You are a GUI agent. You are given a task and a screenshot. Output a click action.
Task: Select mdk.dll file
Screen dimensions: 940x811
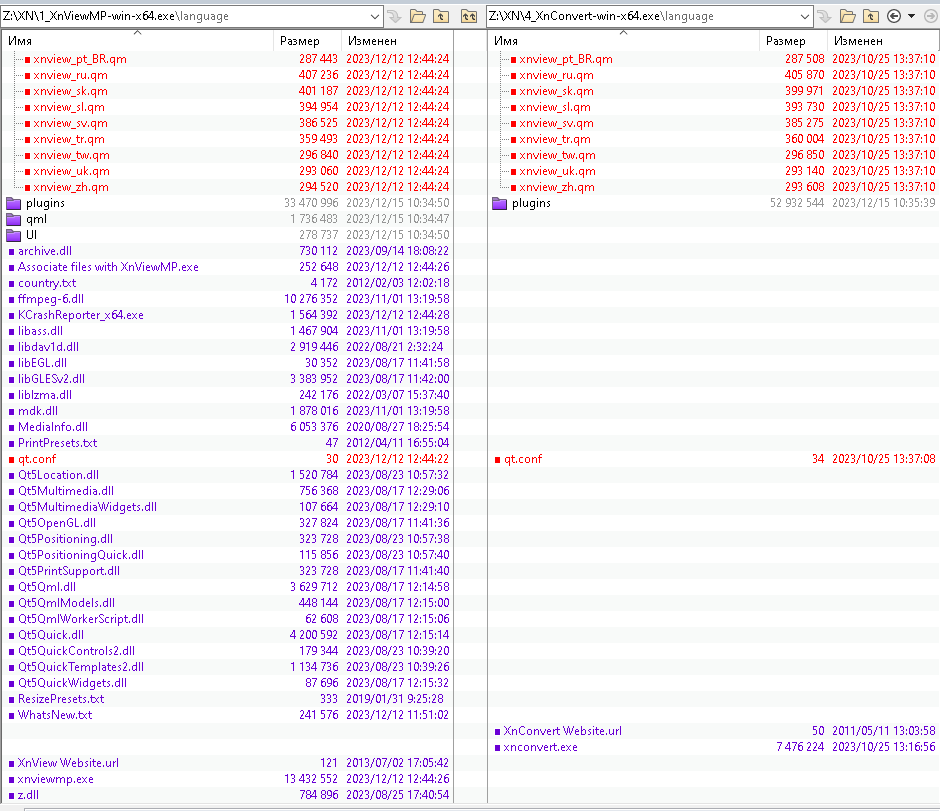[x=38, y=411]
